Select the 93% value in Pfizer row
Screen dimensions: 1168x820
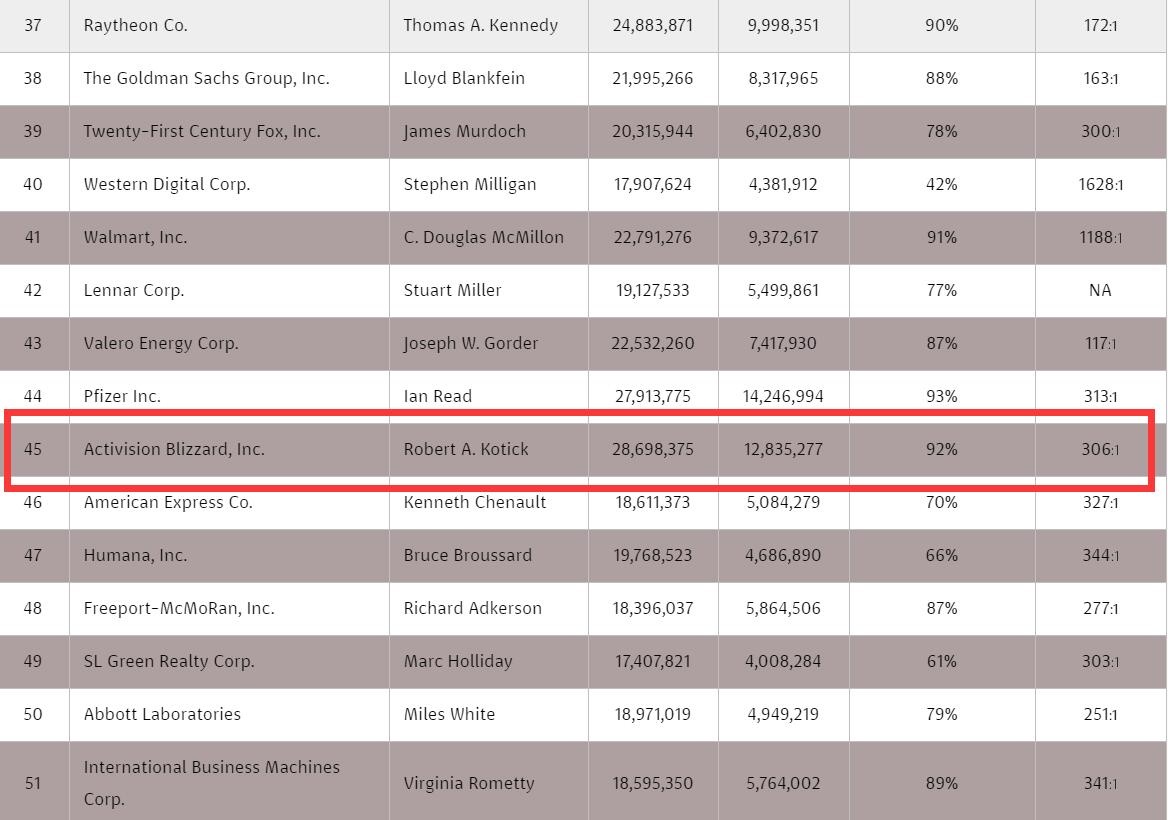[x=941, y=396]
